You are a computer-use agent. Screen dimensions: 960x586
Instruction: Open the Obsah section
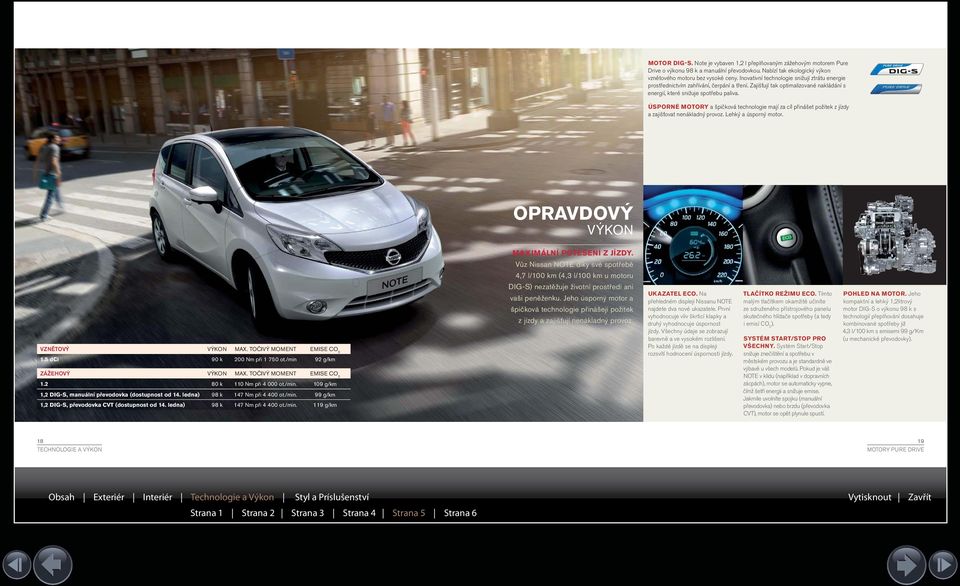61,497
